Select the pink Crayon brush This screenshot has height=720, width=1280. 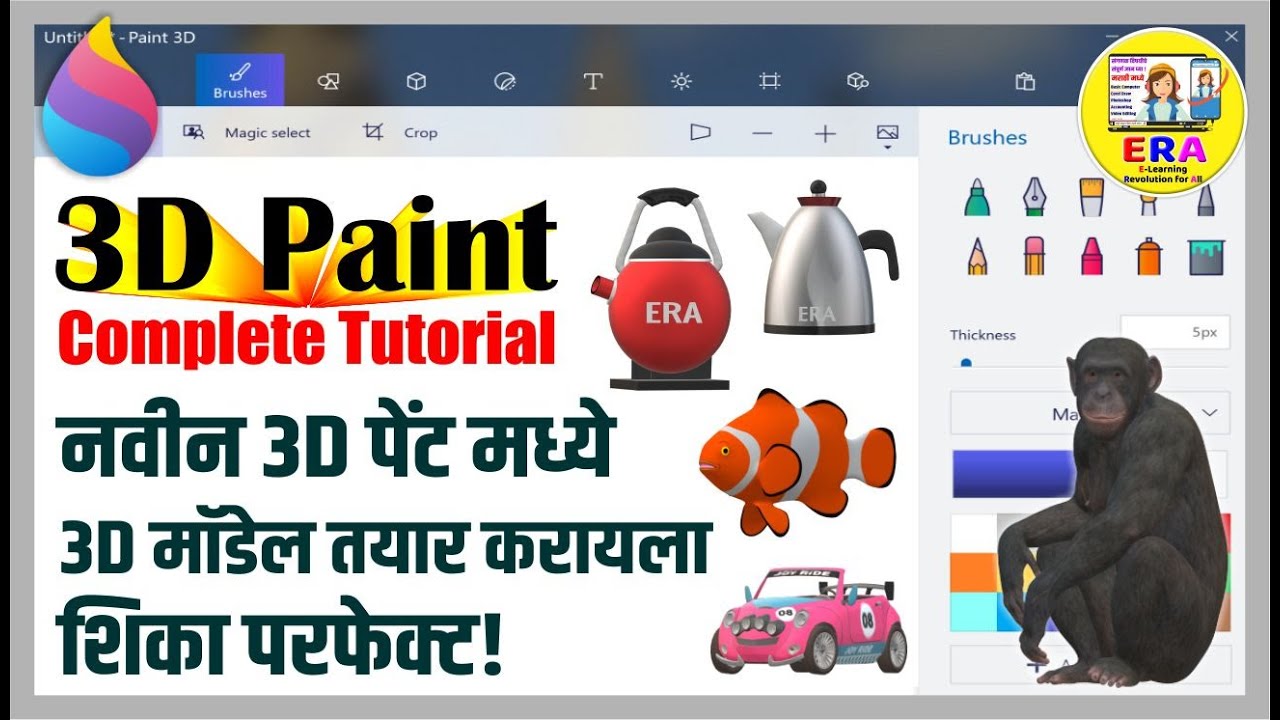[x=1091, y=256]
